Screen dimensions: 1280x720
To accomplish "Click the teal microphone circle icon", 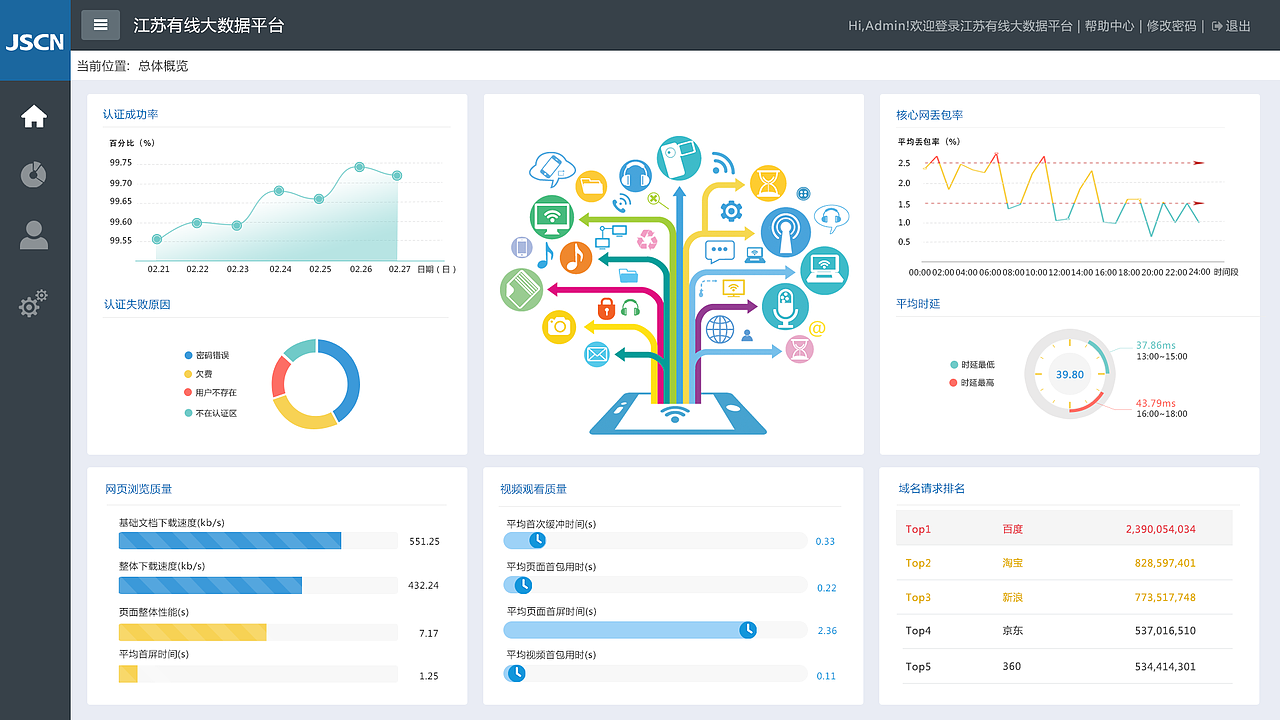I will (x=785, y=307).
